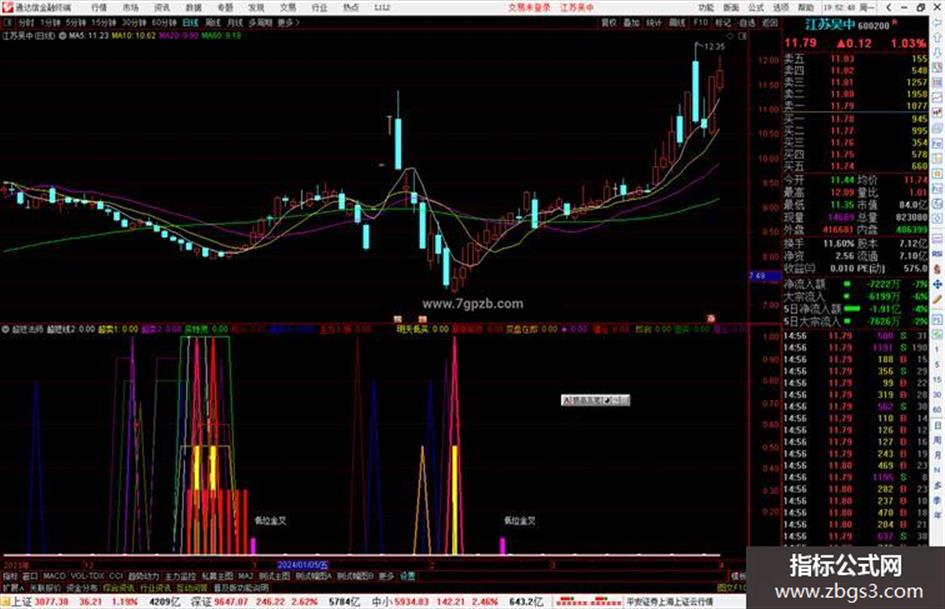Click the gear icon beside the MA5 label

[x=62, y=36]
